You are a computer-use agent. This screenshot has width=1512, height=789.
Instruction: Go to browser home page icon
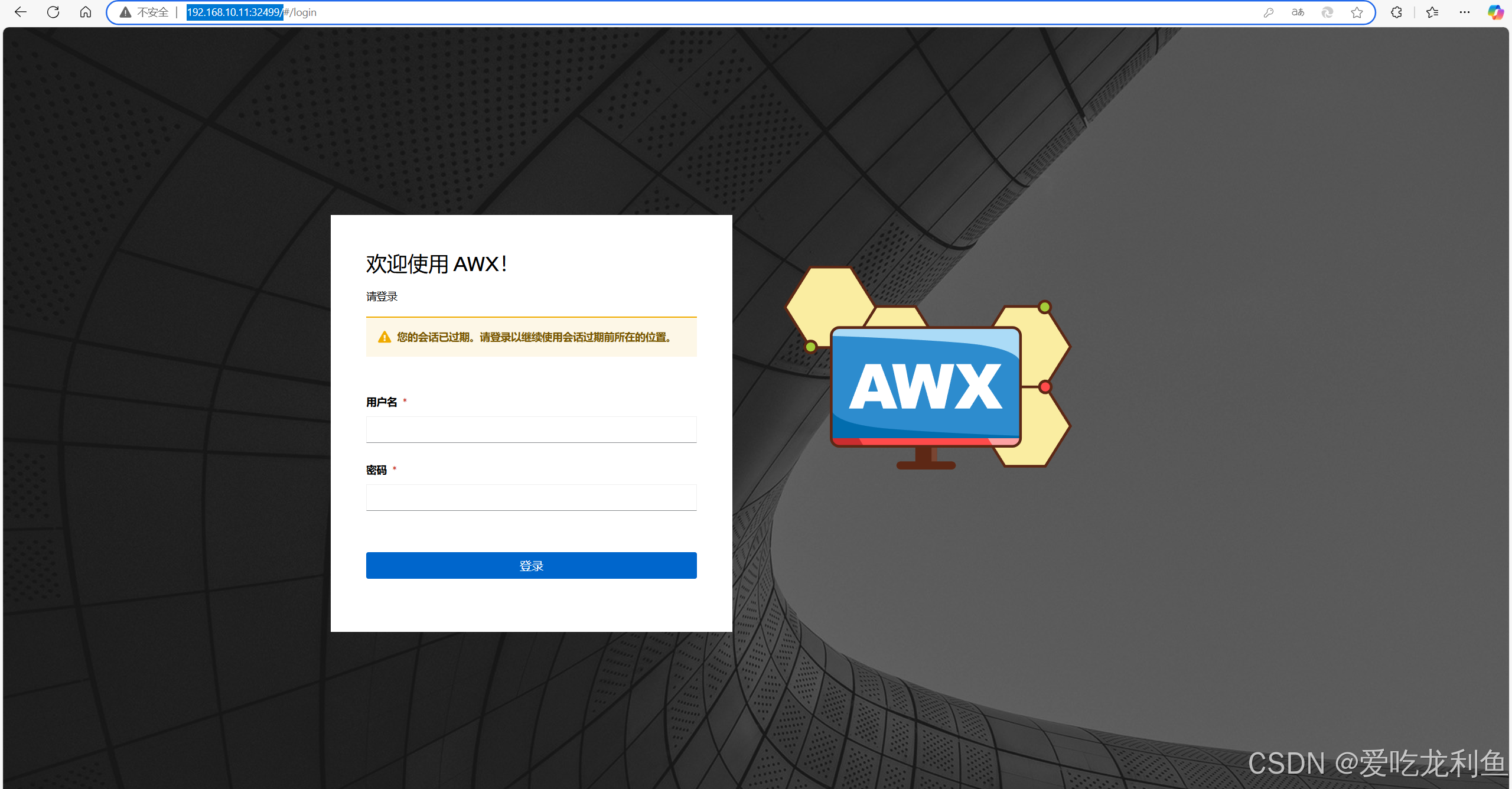86,12
